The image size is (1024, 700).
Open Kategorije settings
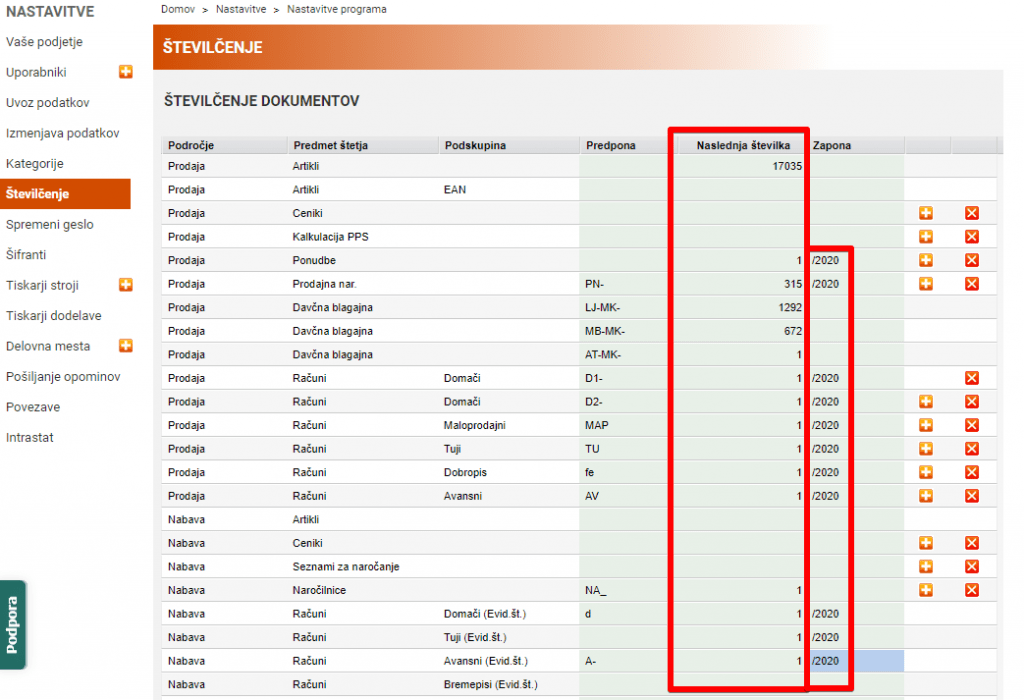pos(35,163)
